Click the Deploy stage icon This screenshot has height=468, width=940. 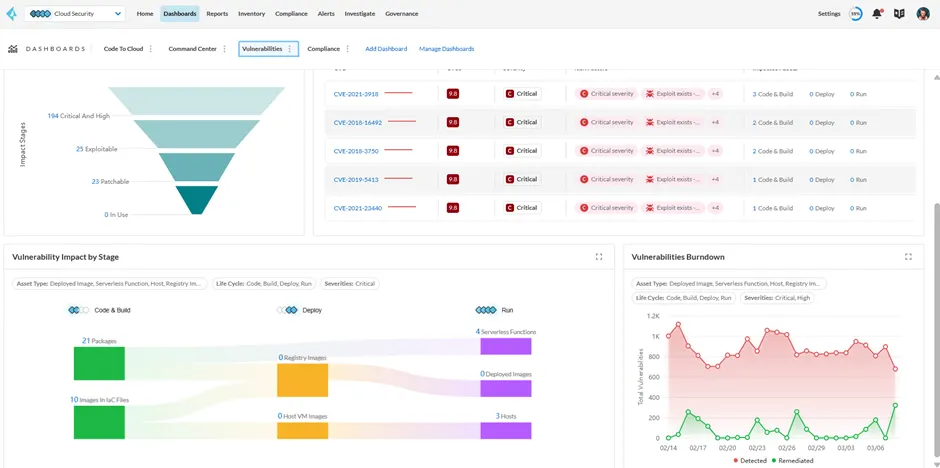pyautogui.click(x=287, y=310)
